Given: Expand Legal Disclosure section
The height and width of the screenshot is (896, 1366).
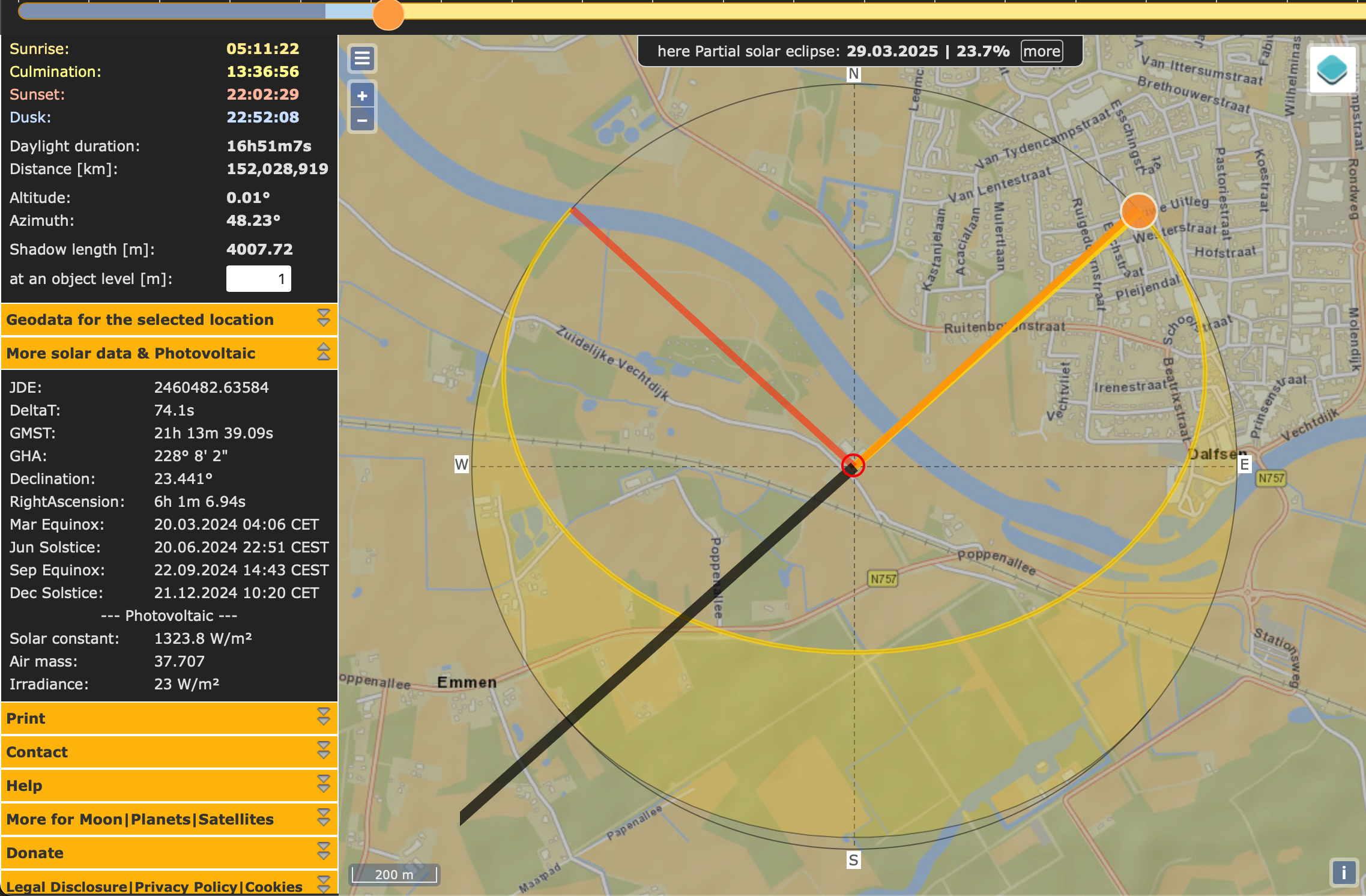Looking at the screenshot, I should 169,884.
